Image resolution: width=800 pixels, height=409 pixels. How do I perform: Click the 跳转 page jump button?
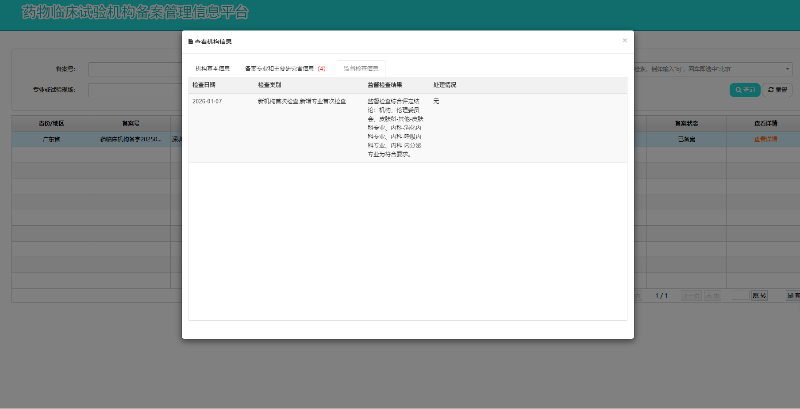pyautogui.click(x=759, y=296)
